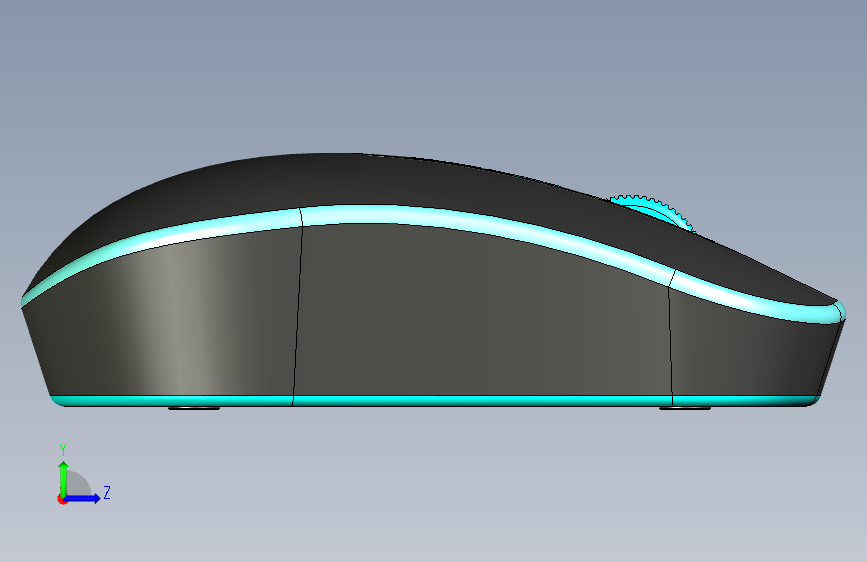This screenshot has width=867, height=562.
Task: Click the "Z" axis label
Action: tap(107, 492)
